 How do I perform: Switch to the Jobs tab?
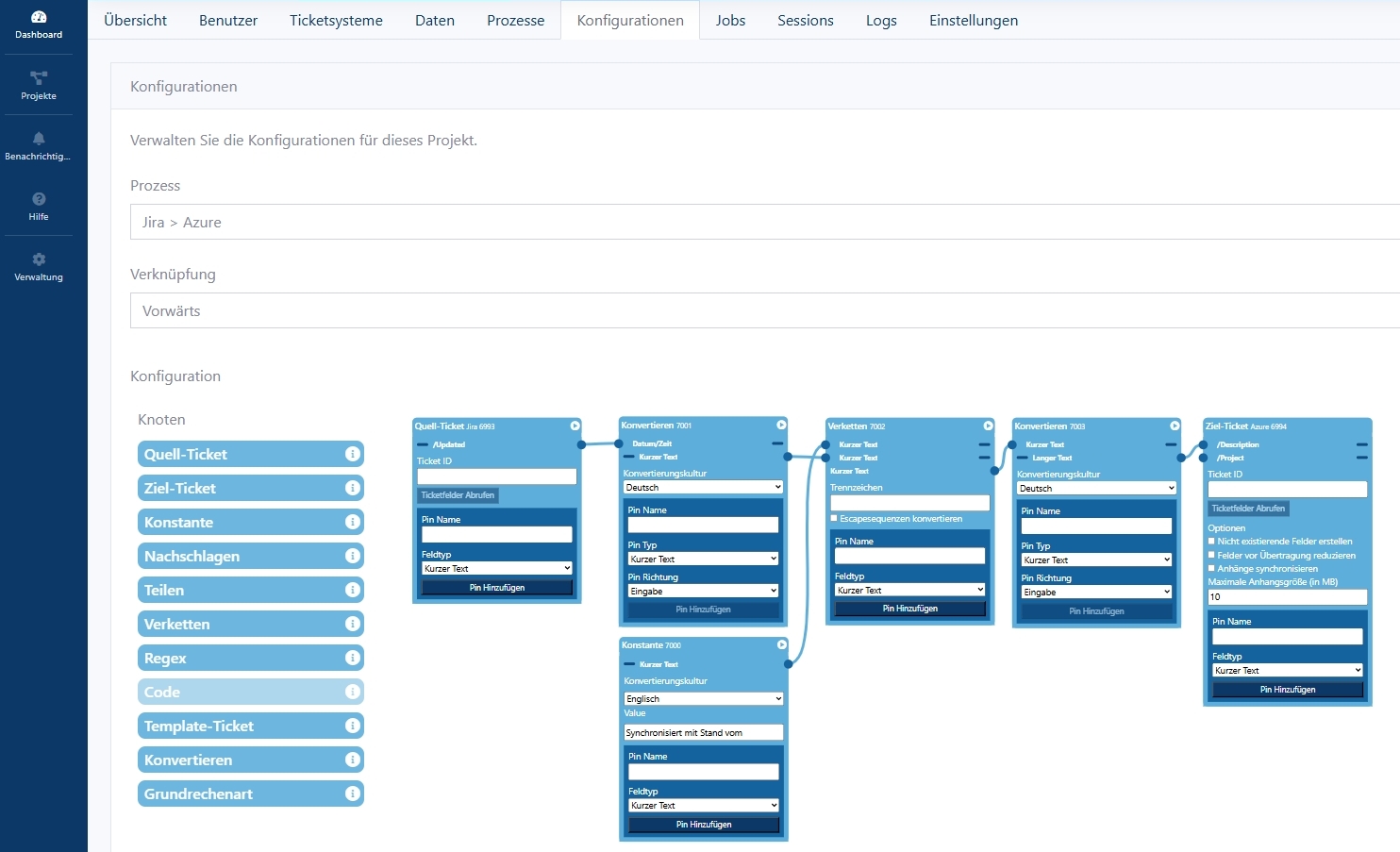point(730,20)
